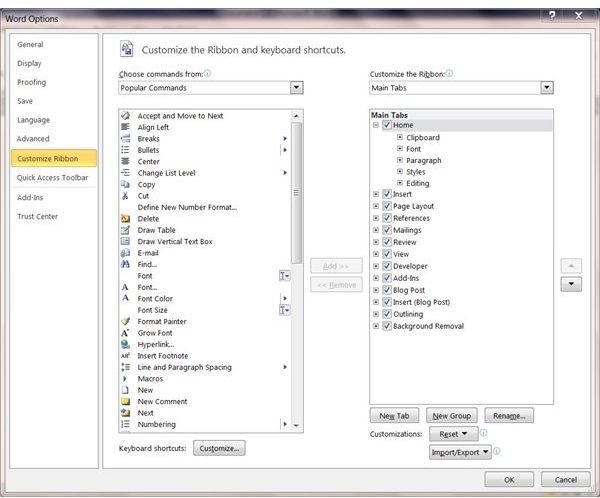Select the Hyperlink globe icon
This screenshot has width=600, height=498.
[126, 344]
